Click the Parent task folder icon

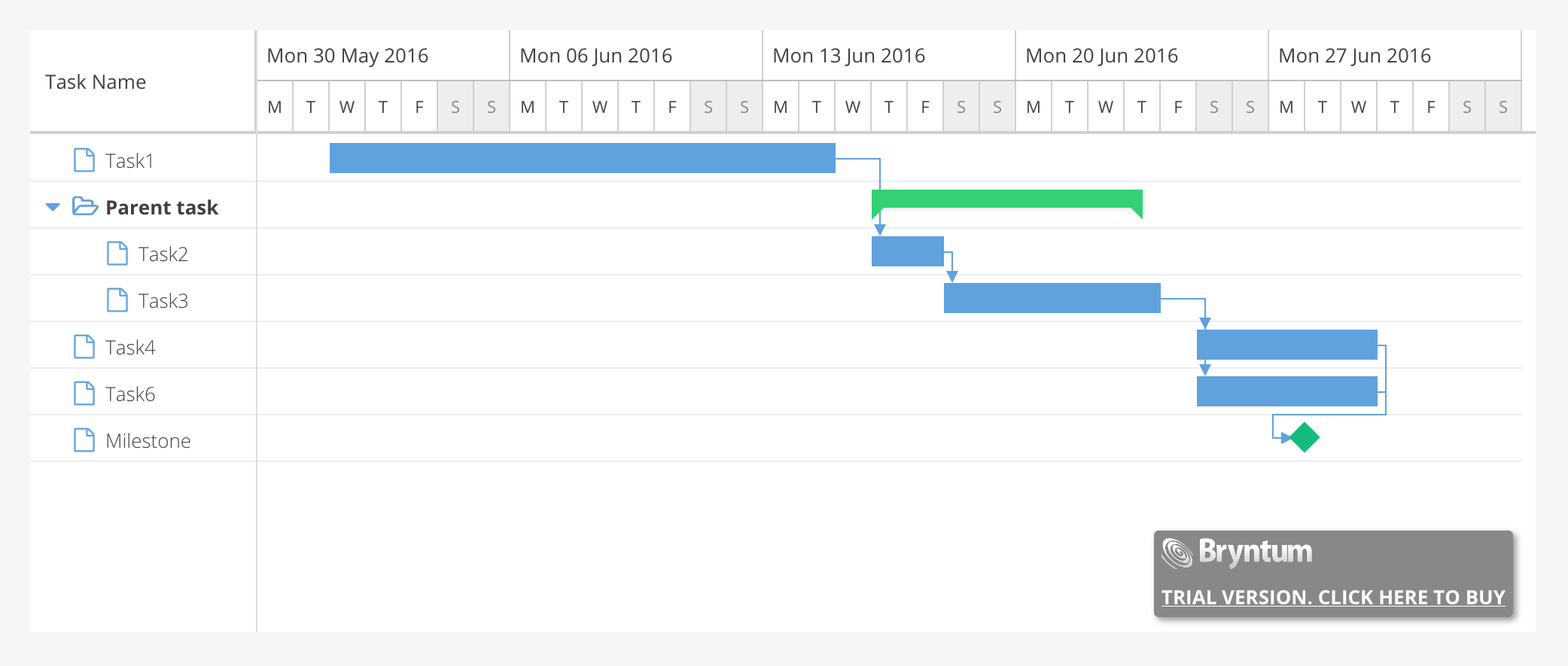click(x=84, y=206)
